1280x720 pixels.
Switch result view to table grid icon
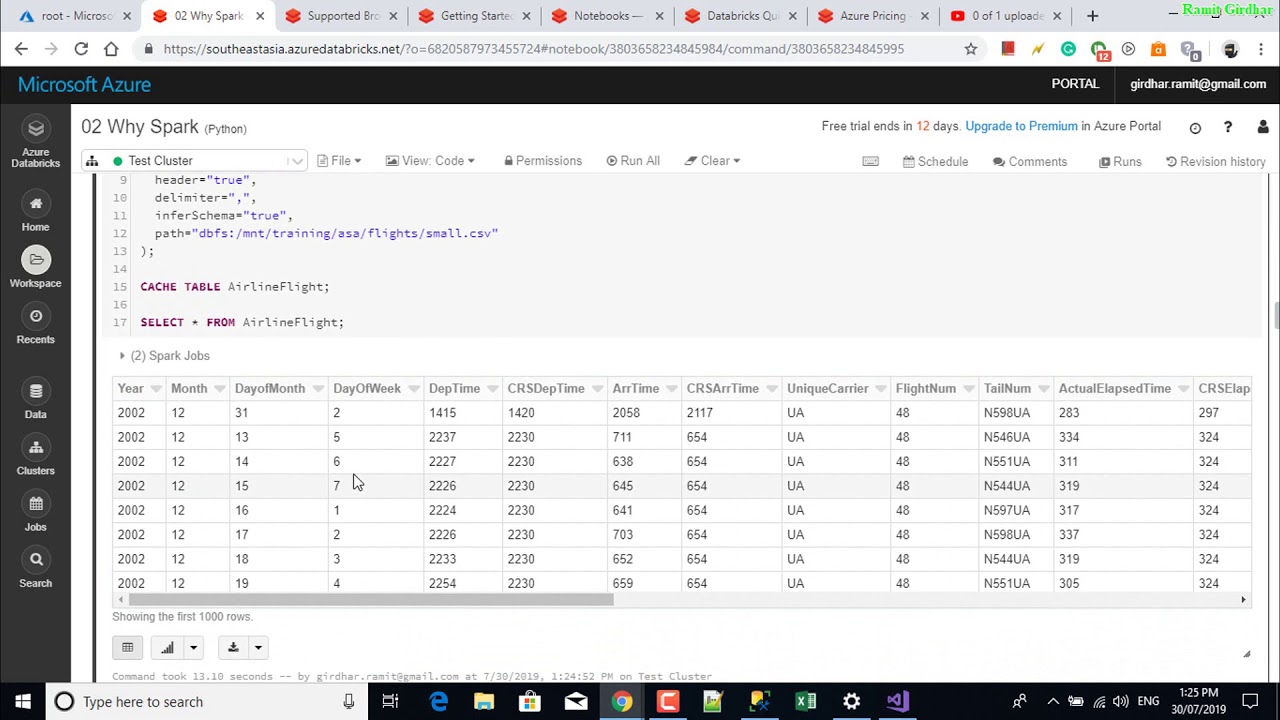127,647
